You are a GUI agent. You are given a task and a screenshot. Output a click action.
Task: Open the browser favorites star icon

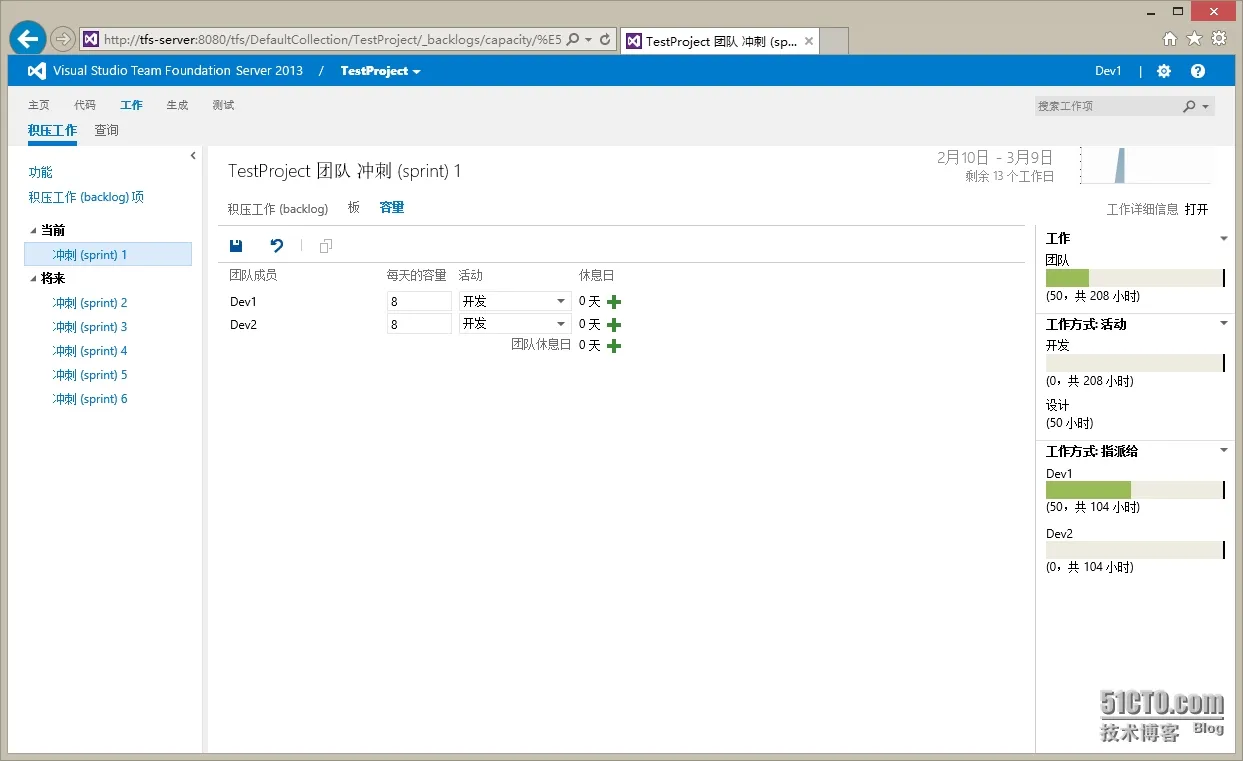pos(1194,39)
